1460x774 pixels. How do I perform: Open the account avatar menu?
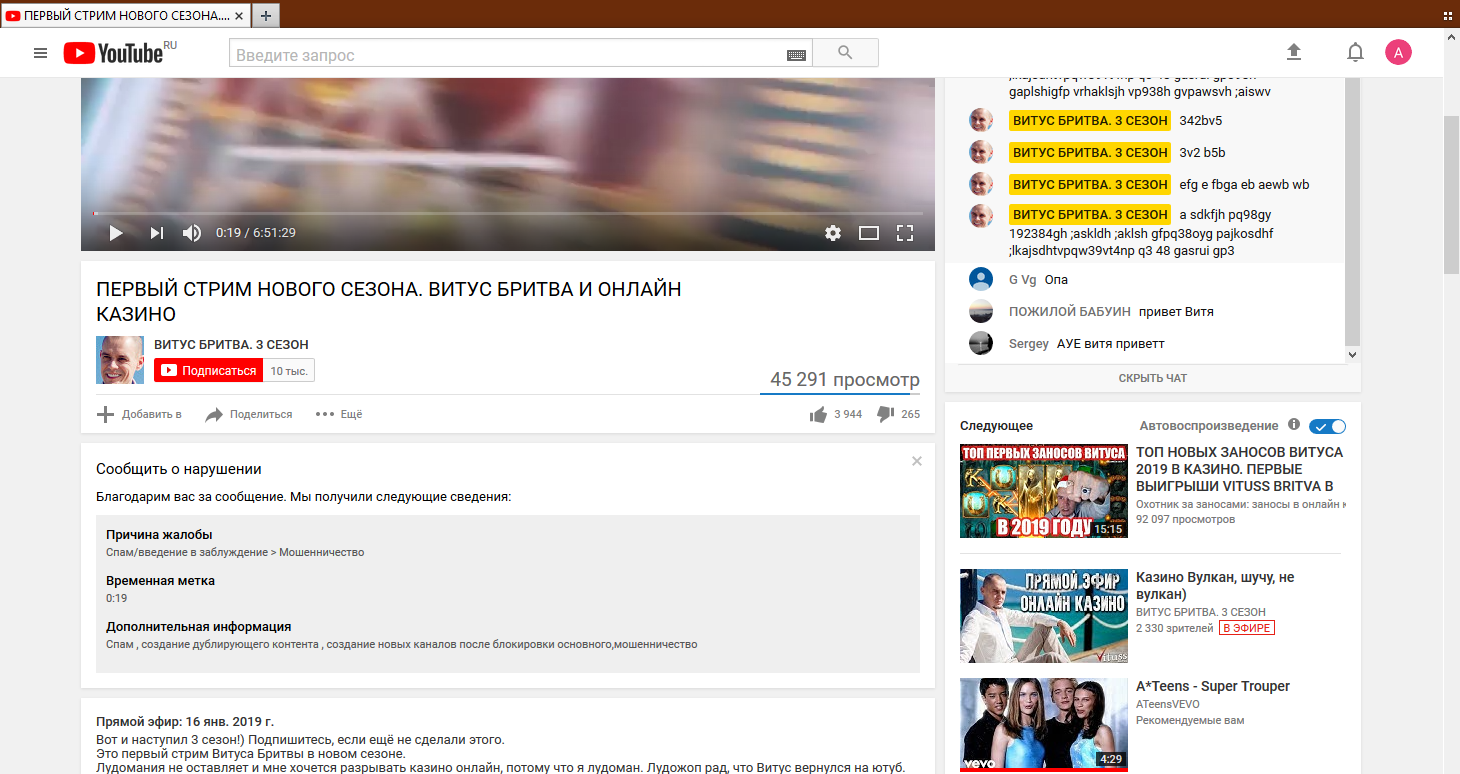pos(1398,52)
